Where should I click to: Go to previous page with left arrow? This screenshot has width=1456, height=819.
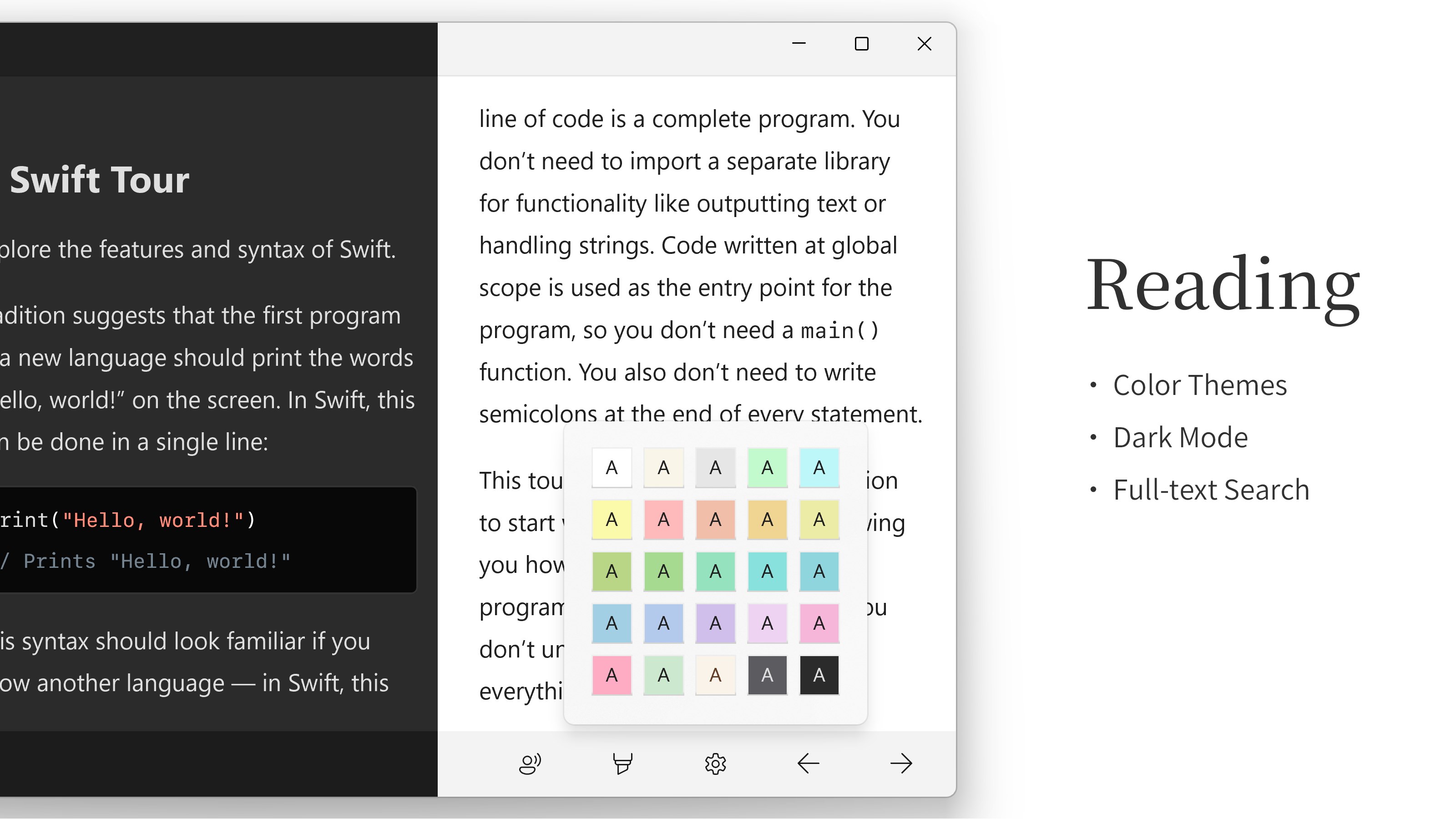coord(808,763)
